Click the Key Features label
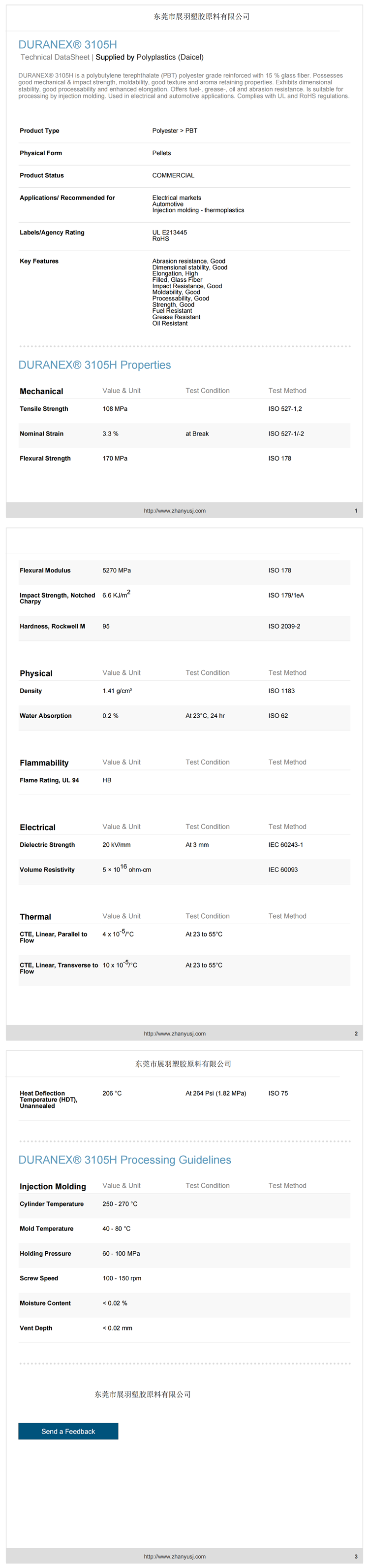 click(x=39, y=261)
